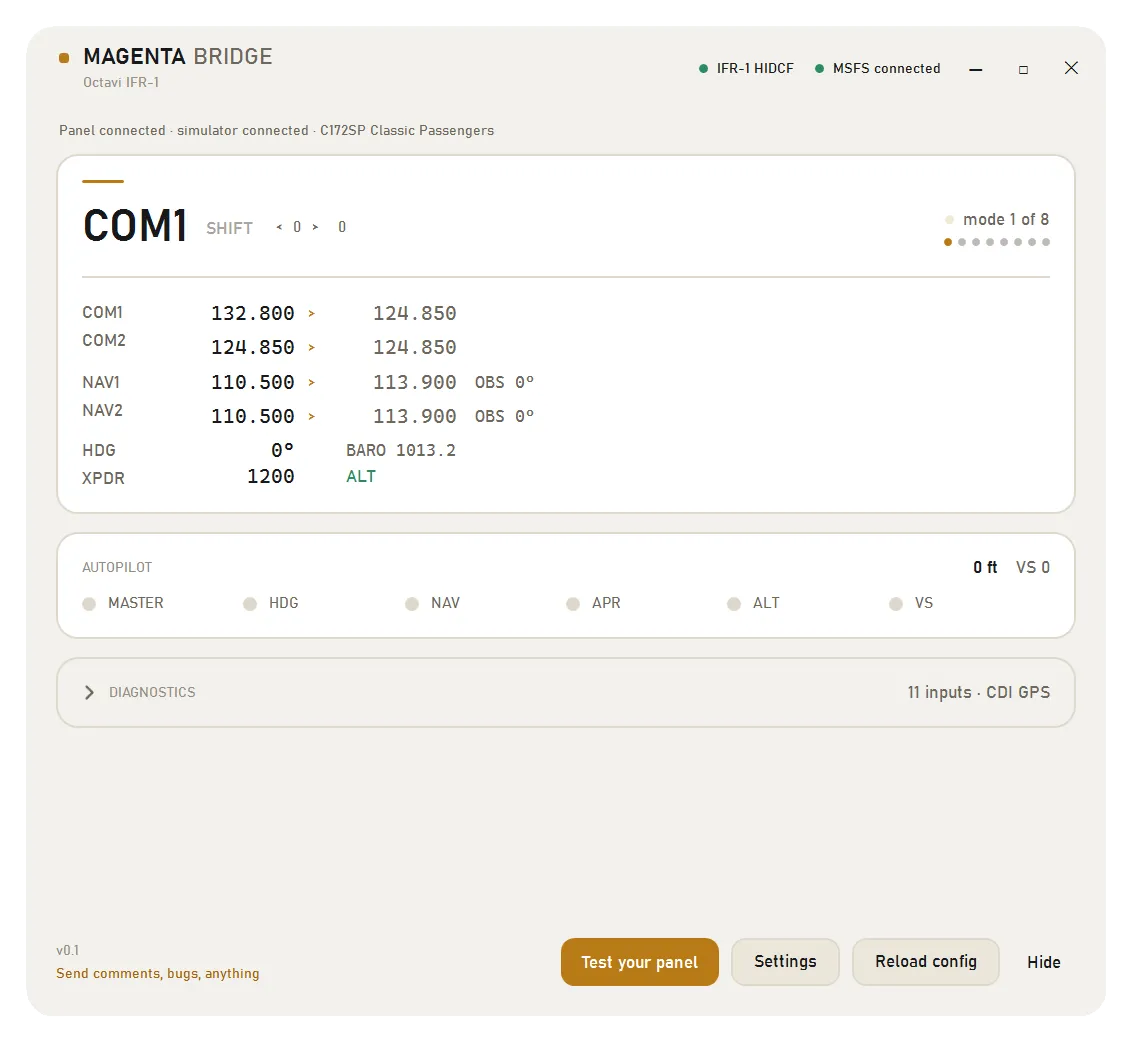
Task: Click the autopilot altitude "0 ft" value
Action: point(985,568)
